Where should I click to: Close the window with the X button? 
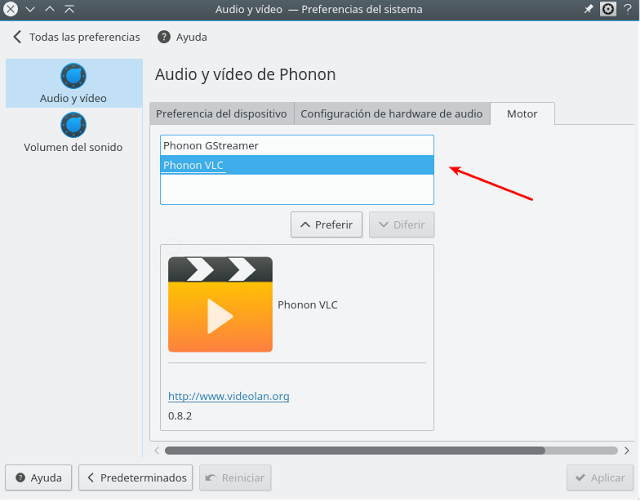coord(11,9)
